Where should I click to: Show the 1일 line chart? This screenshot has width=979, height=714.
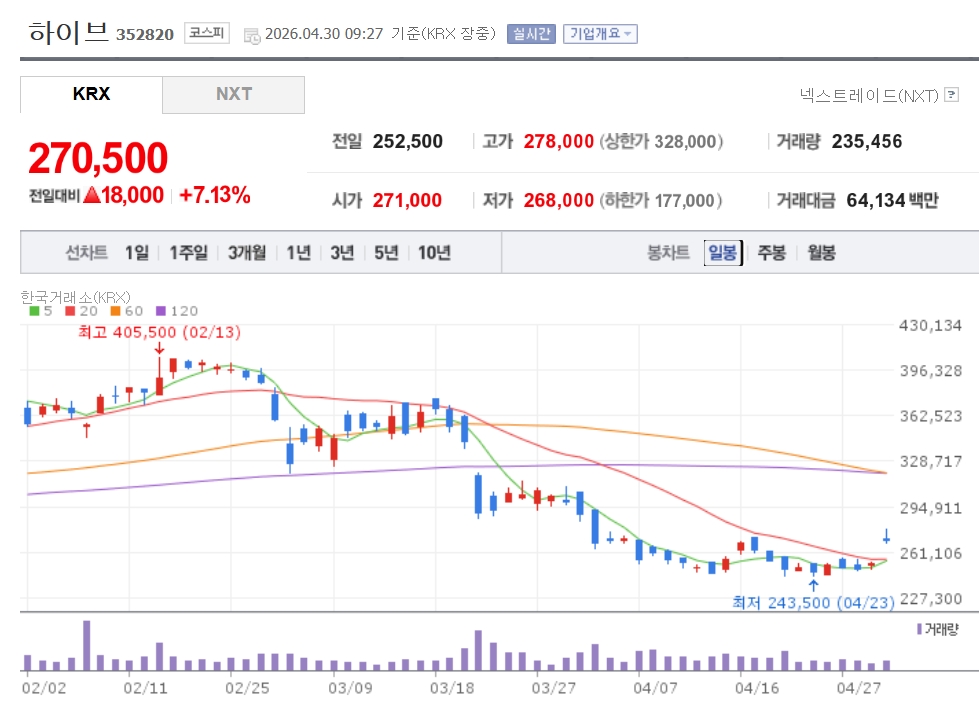[137, 253]
